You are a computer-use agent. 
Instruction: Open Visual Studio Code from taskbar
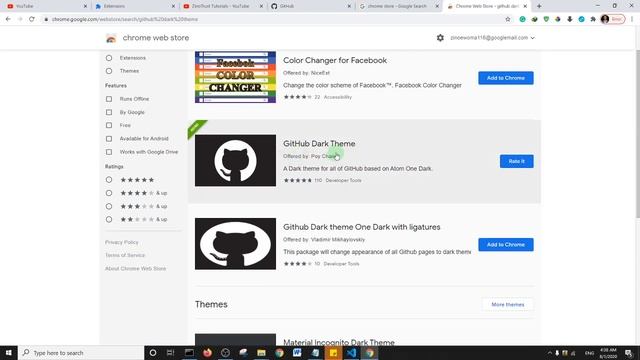click(351, 353)
